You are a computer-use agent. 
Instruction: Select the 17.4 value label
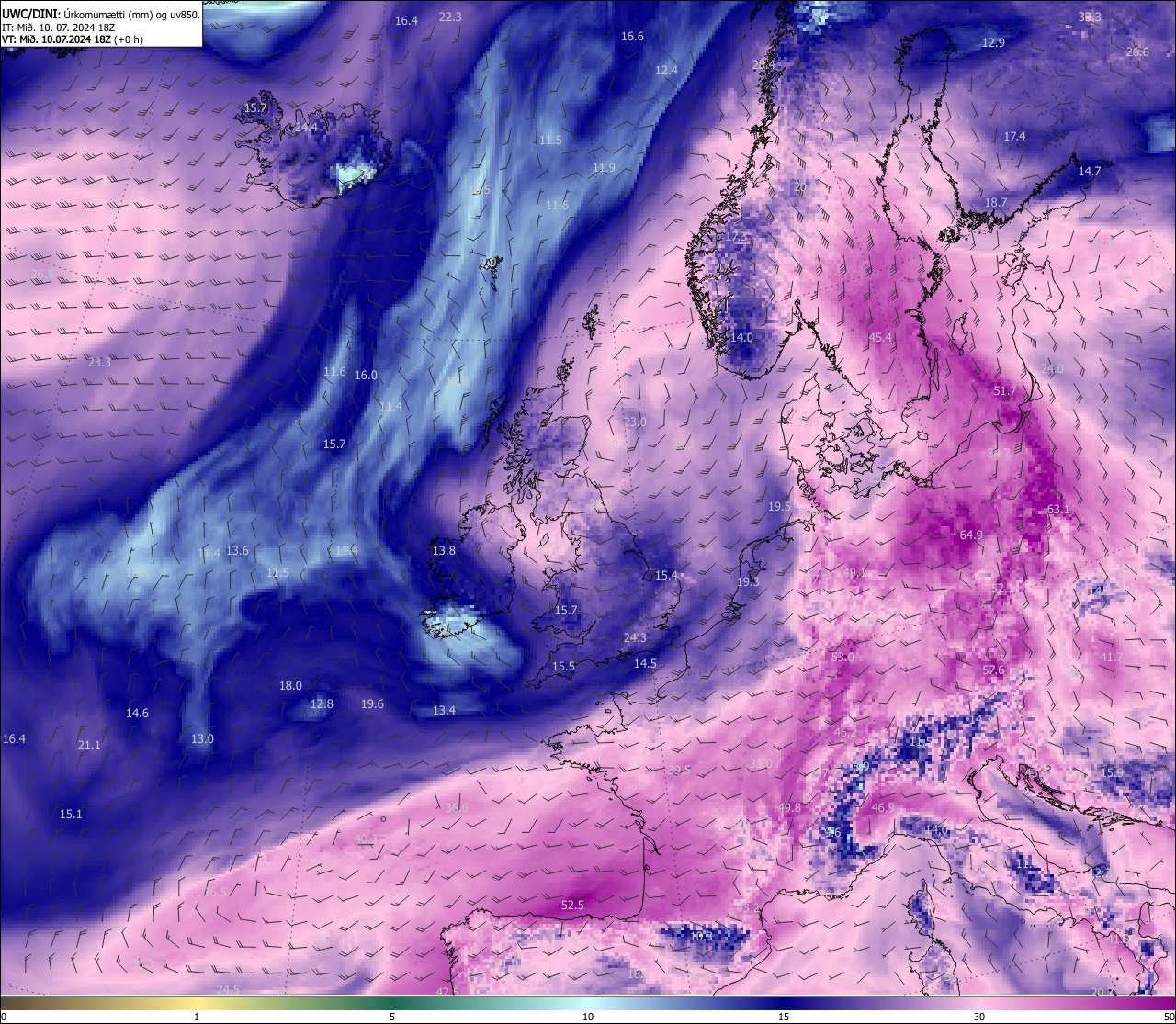coord(1014,136)
